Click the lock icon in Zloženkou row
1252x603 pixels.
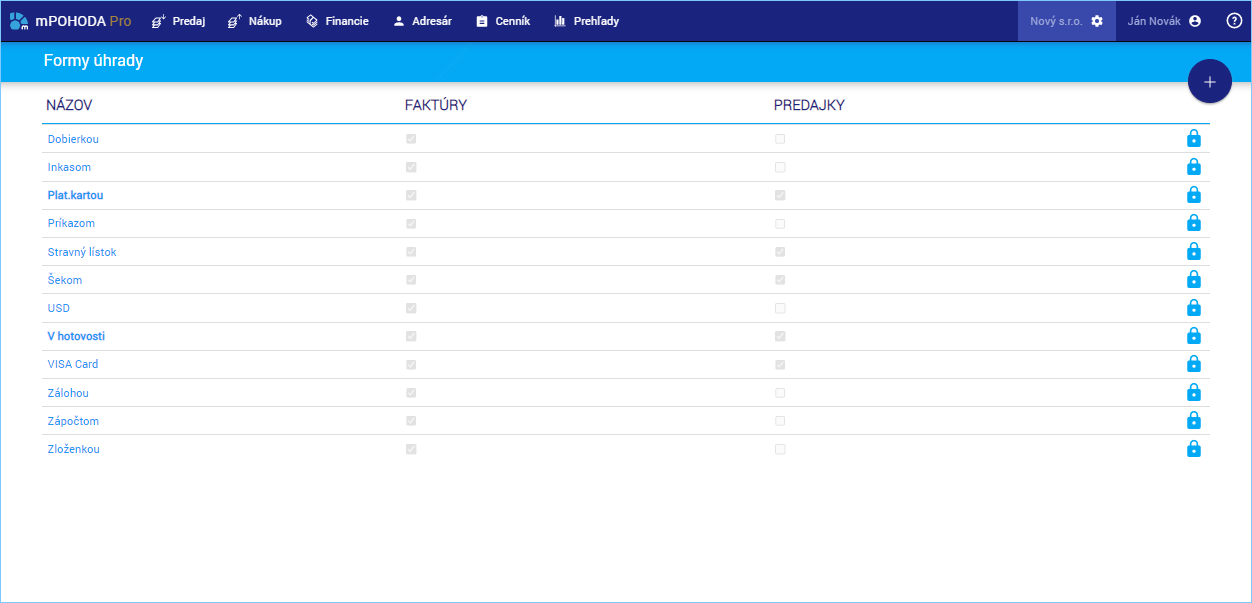(1193, 449)
